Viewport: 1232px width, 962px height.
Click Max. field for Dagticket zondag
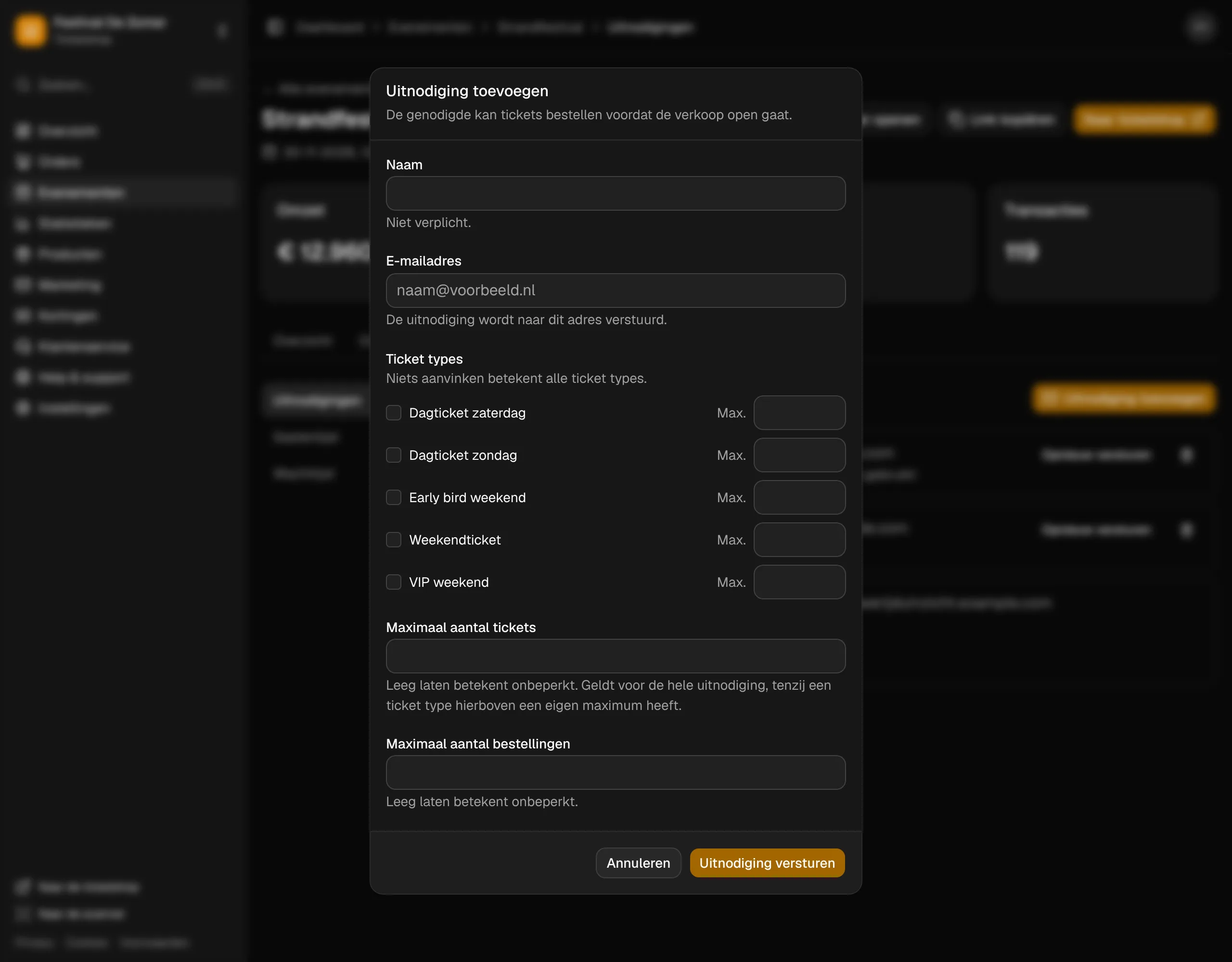point(799,455)
